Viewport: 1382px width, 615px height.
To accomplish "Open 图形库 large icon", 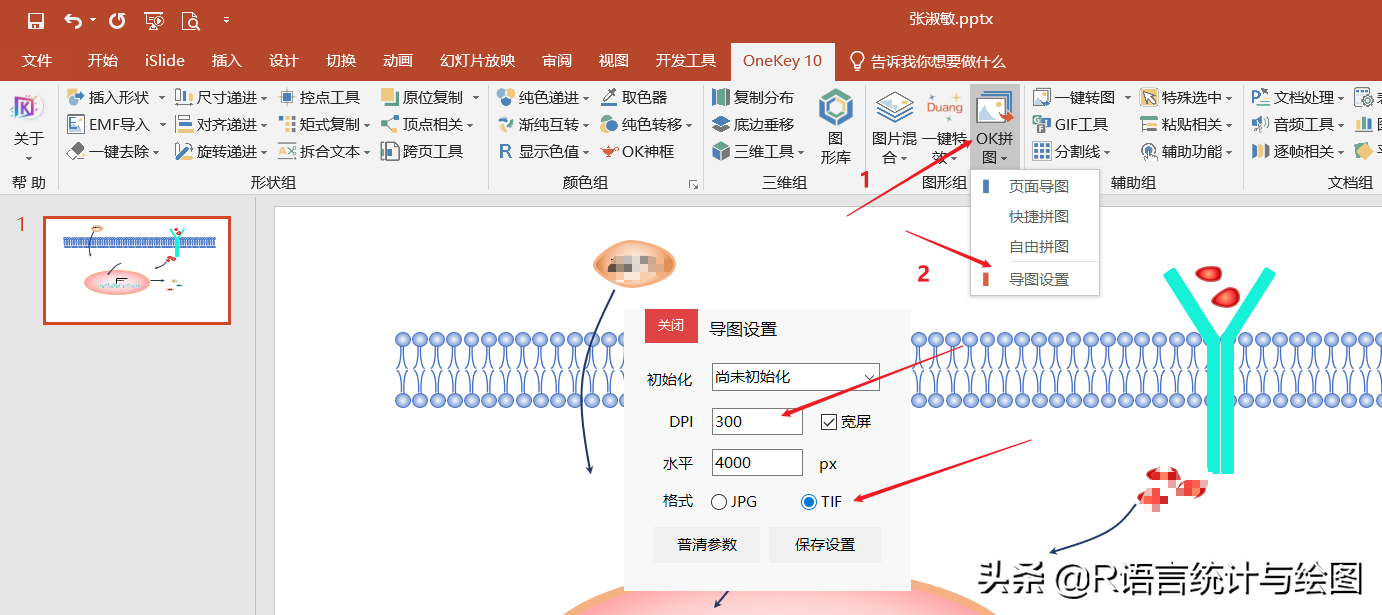I will [x=836, y=109].
